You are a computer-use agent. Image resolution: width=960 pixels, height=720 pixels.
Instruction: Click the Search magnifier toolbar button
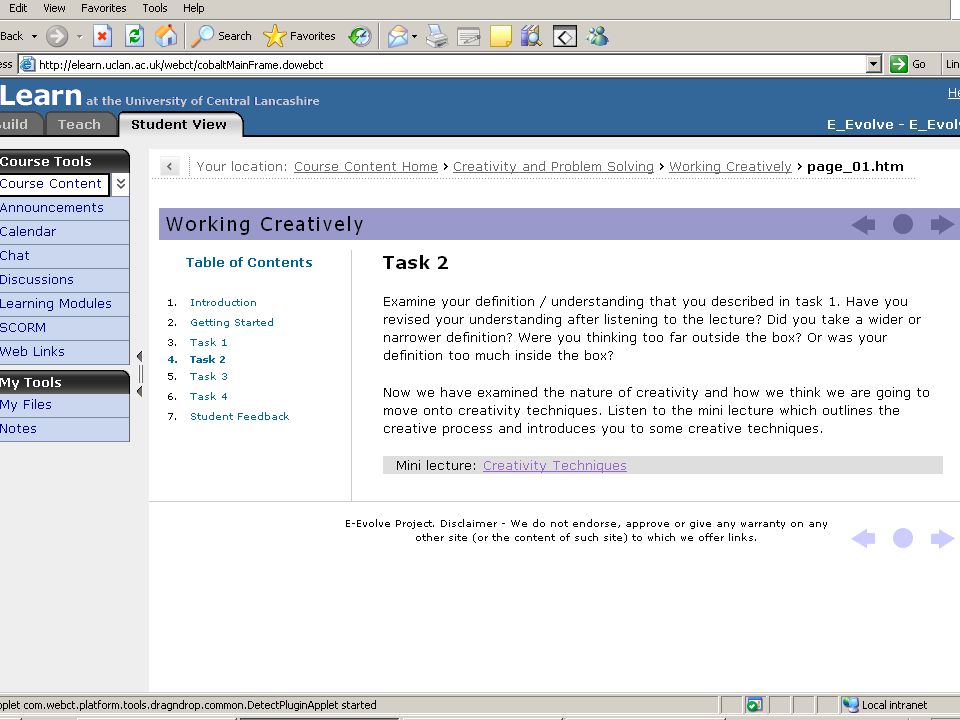pyautogui.click(x=221, y=36)
